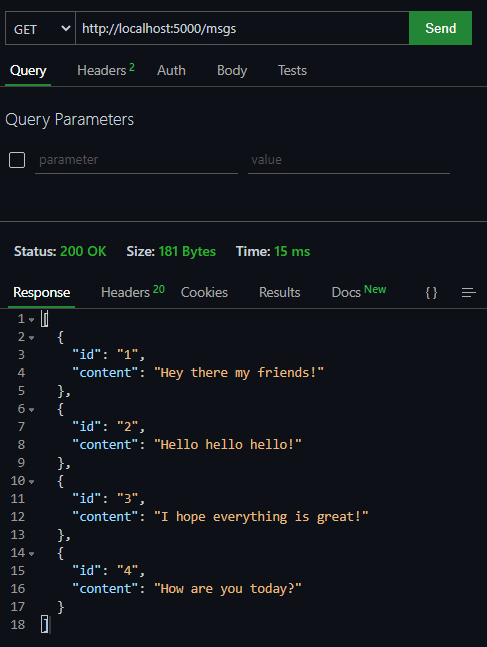Image resolution: width=487 pixels, height=647 pixels.
Task: Select the Response tab
Action: click(42, 293)
